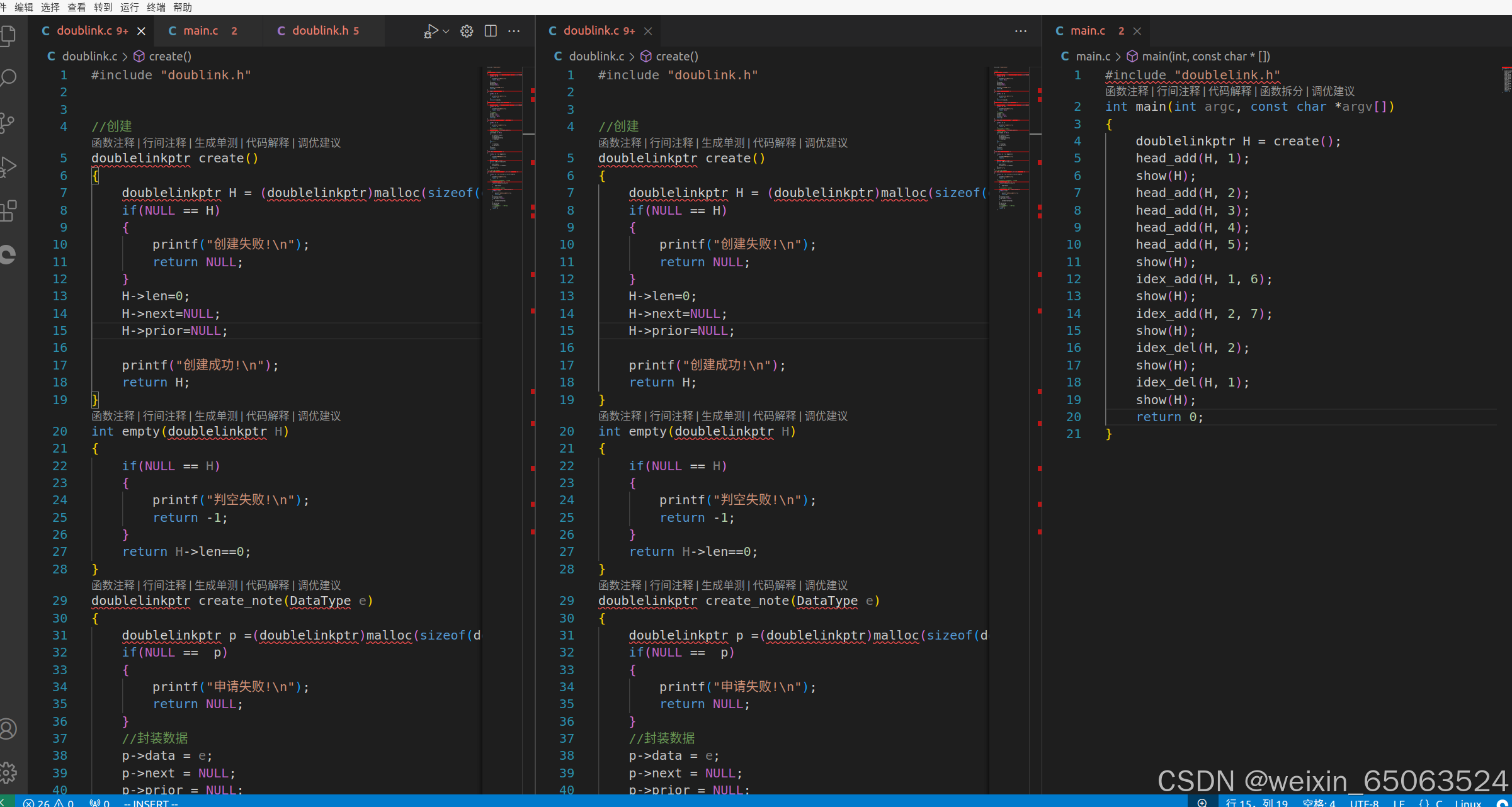The image size is (1512, 807).
Task: Click the errors and warnings status indicator
Action: [x=48, y=803]
